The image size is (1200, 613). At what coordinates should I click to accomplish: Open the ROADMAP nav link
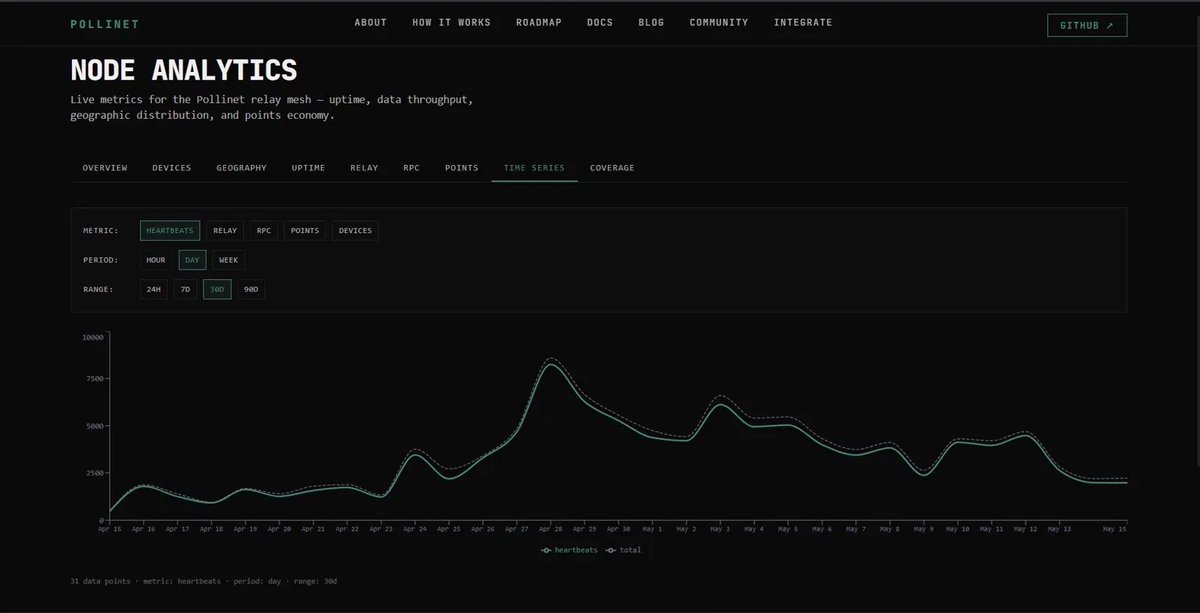coord(539,23)
